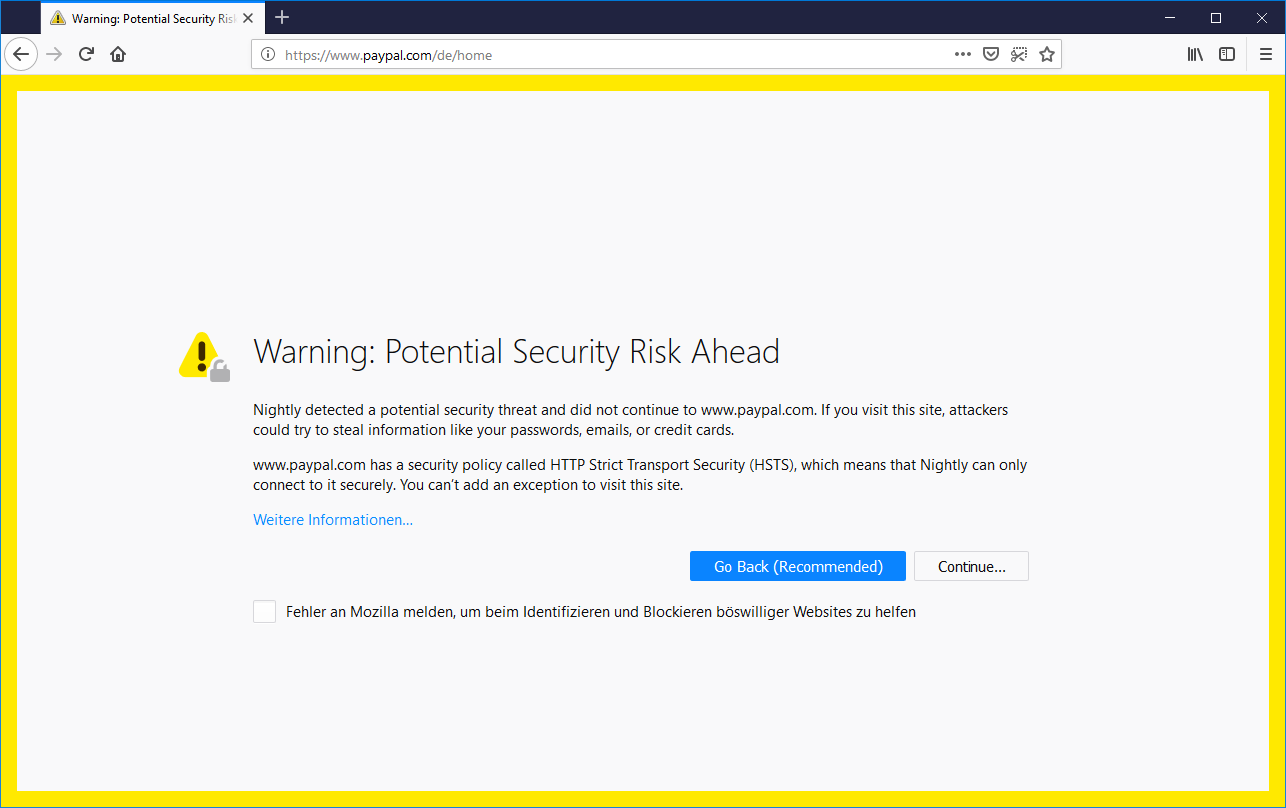
Task: Check 'Fehler an Mozilla melden' checkbox
Action: point(264,612)
